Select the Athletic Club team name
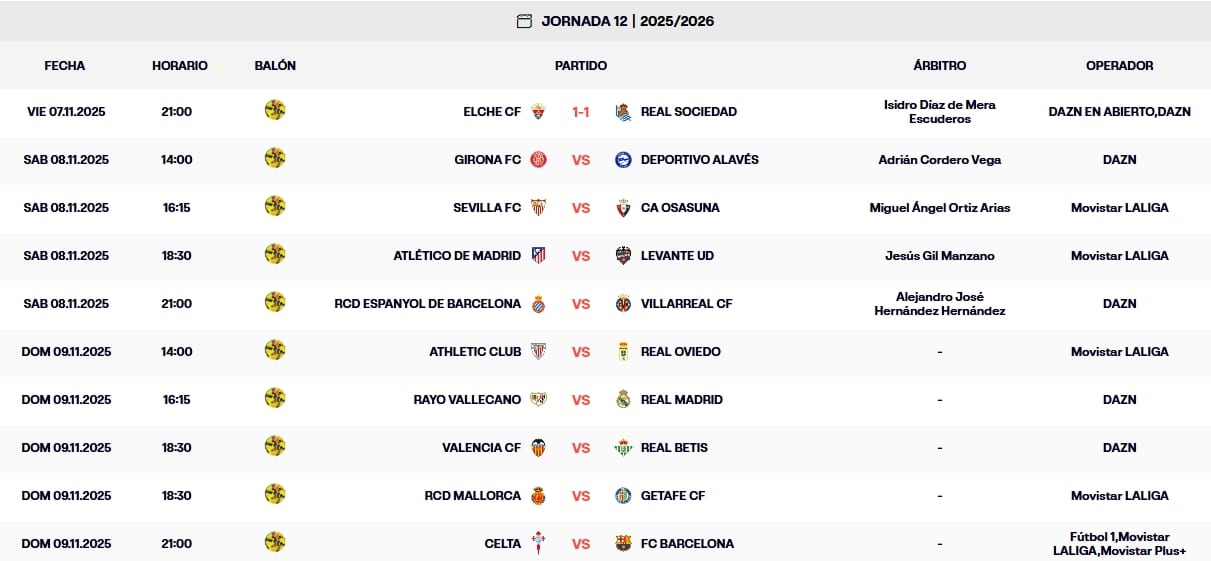1211x561 pixels. click(475, 352)
